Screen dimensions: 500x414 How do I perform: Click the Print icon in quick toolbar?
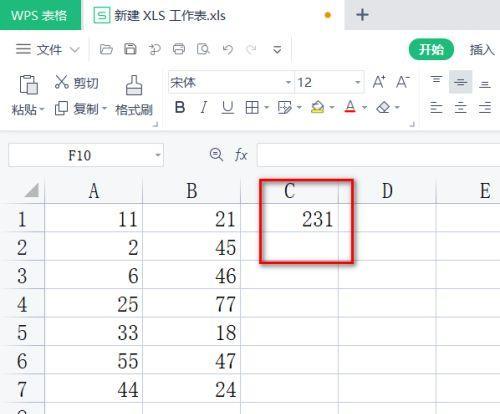[179, 49]
